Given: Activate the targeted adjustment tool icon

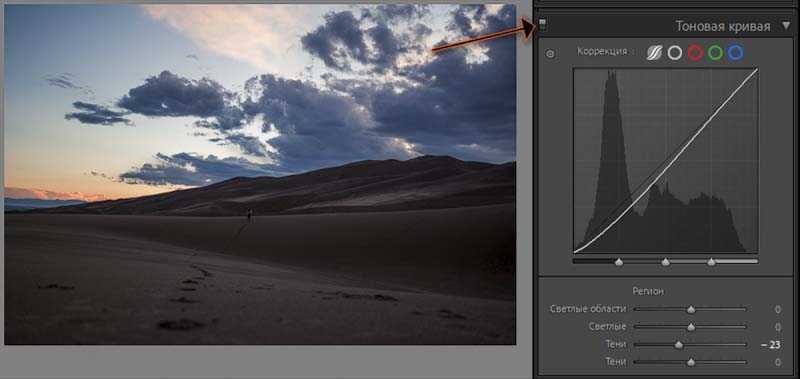Looking at the screenshot, I should point(550,54).
